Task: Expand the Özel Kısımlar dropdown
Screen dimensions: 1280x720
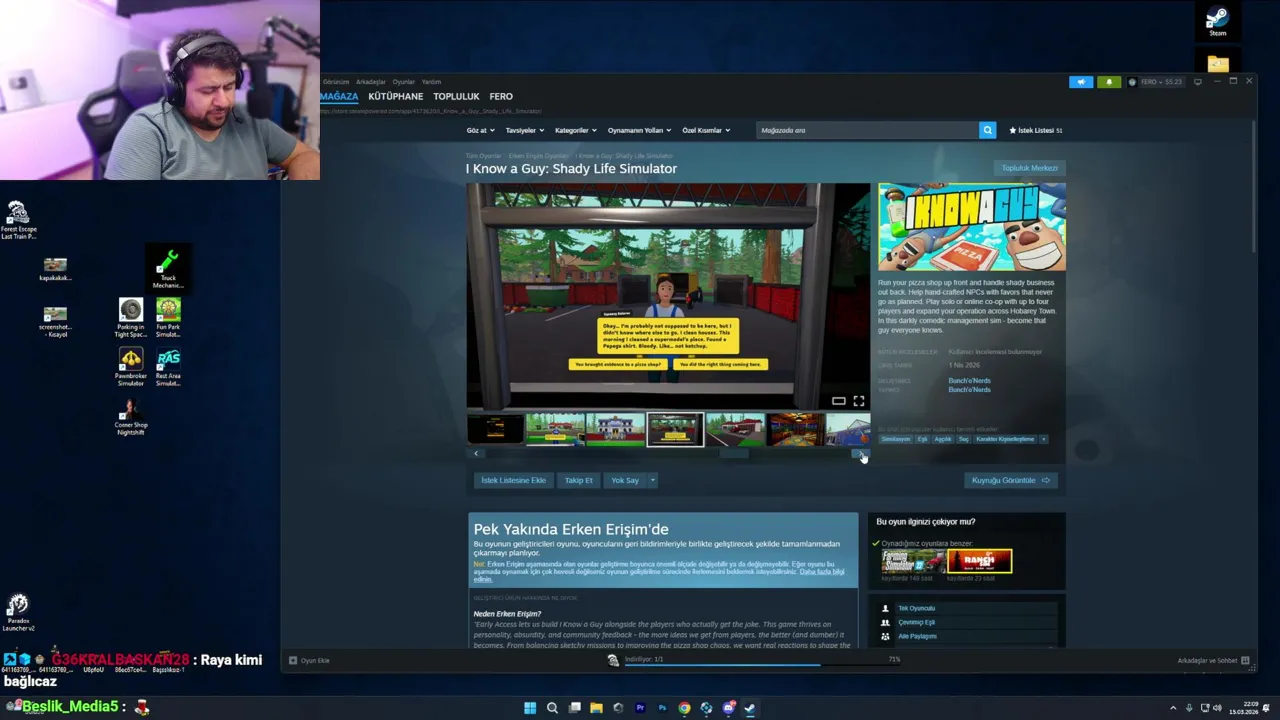Action: pyautogui.click(x=706, y=130)
